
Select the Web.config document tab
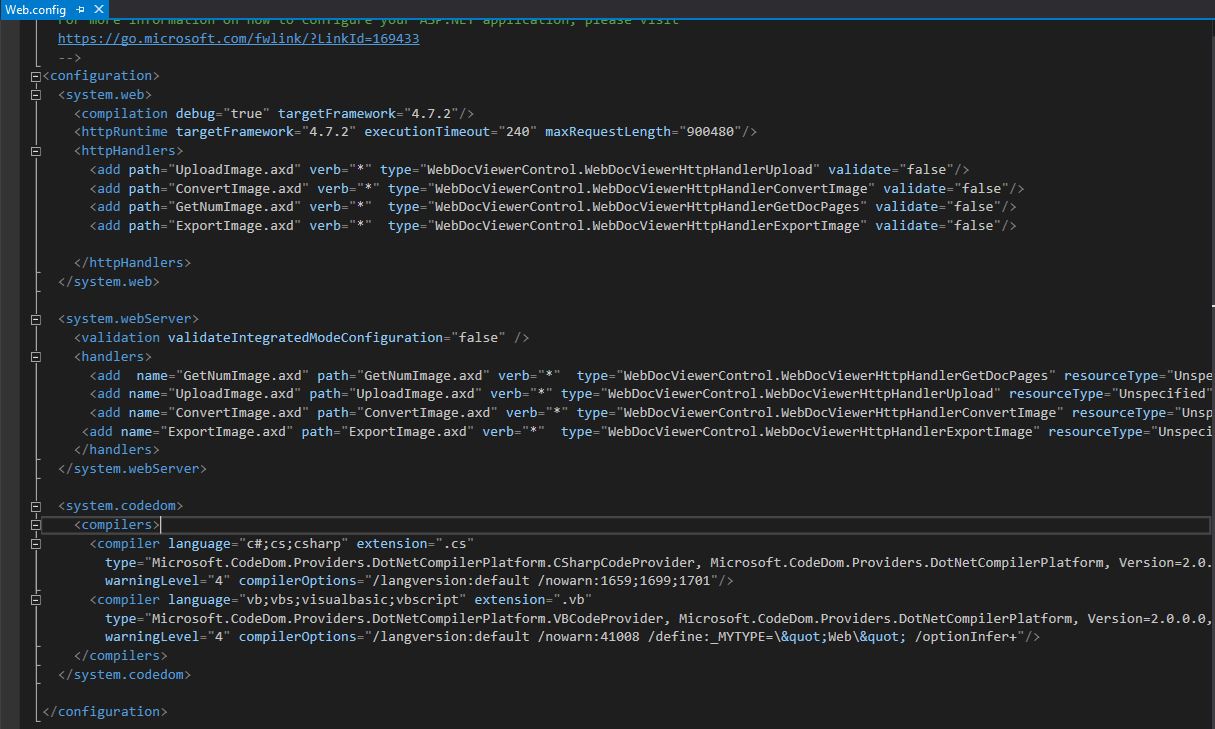(x=35, y=9)
